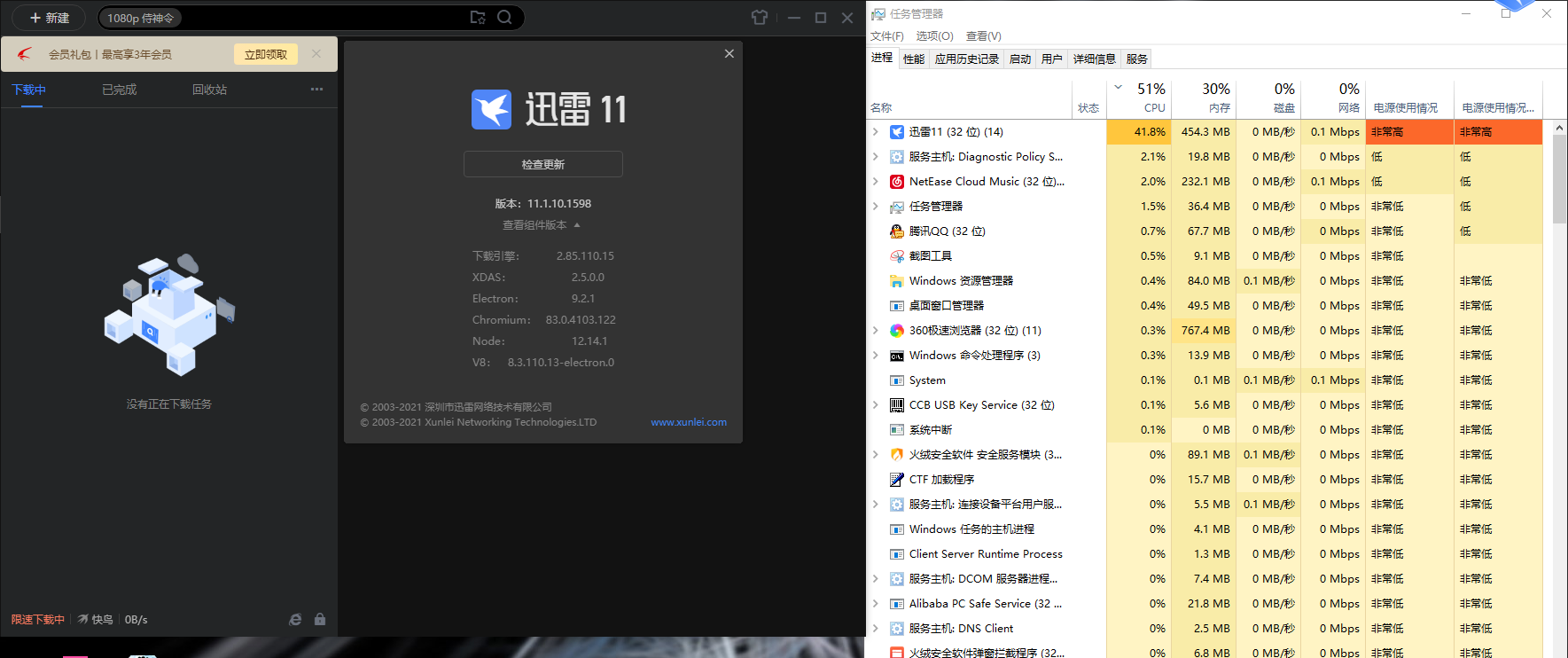1568x658 pixels.
Task: Click the NetEase Cloud Music process icon
Action: click(897, 182)
